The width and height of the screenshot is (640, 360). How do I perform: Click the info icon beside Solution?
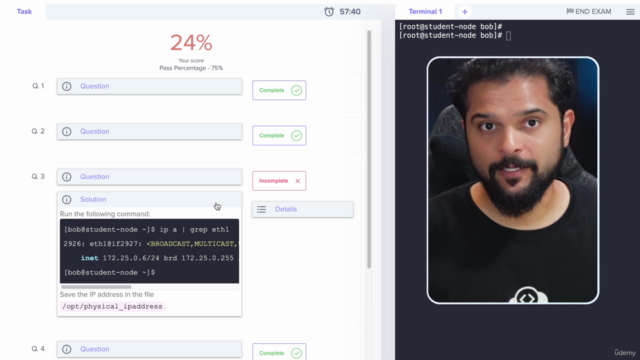coord(67,200)
